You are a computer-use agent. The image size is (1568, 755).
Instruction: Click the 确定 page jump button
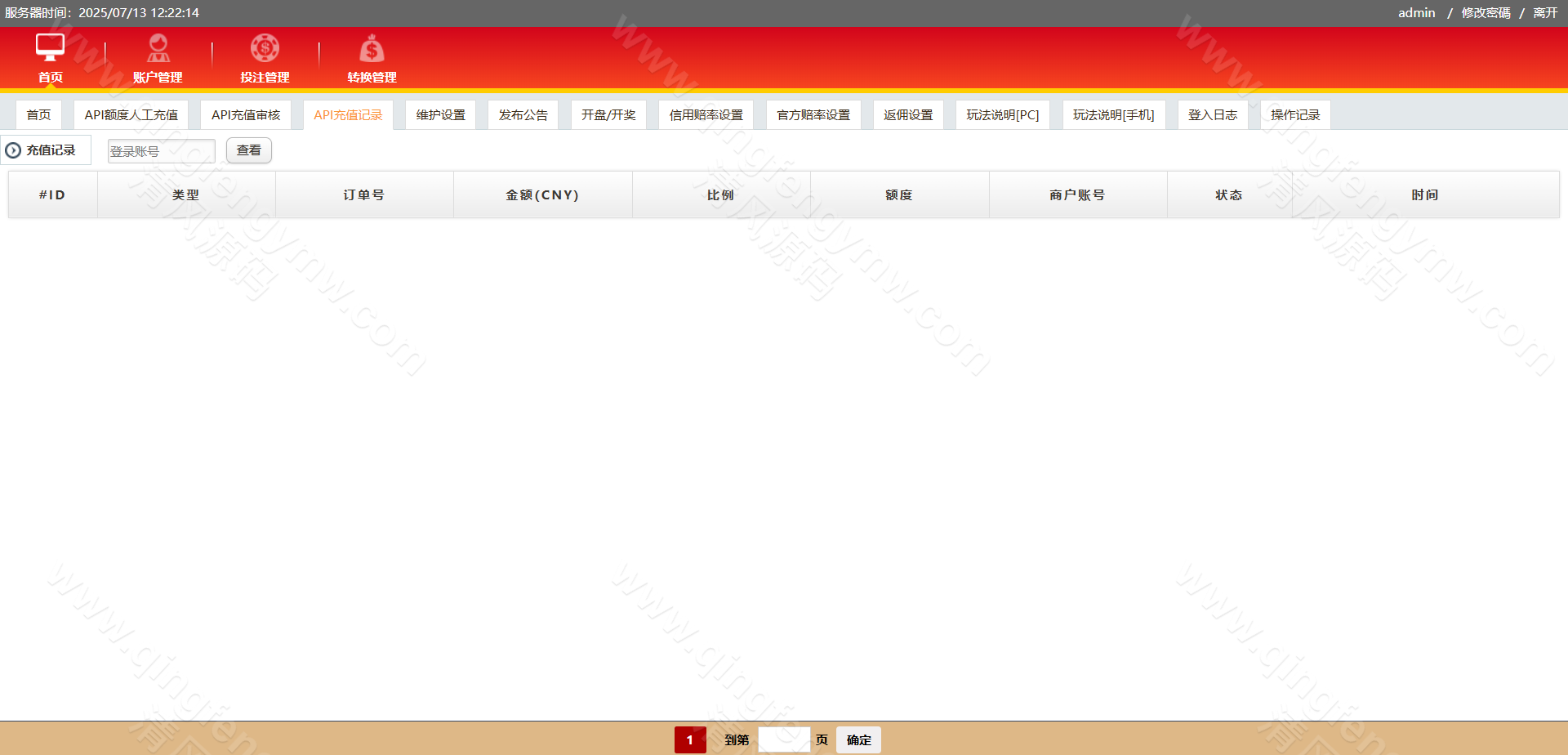click(858, 739)
